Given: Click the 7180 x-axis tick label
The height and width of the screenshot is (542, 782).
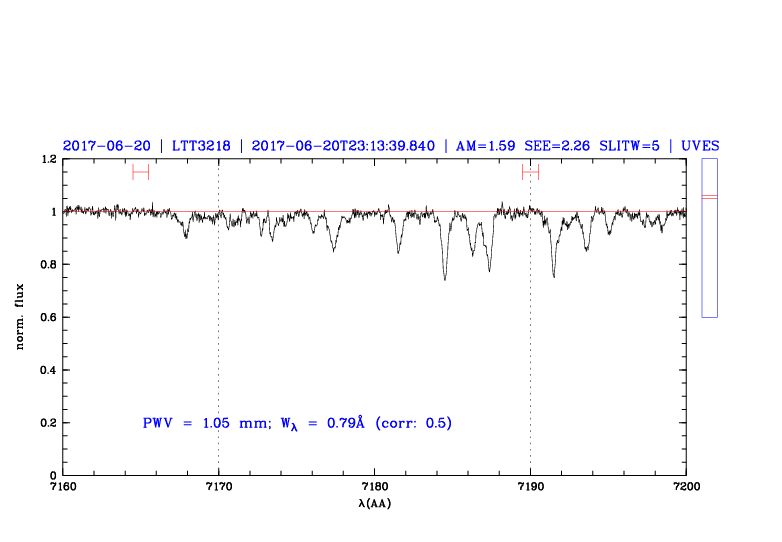Looking at the screenshot, I should (x=374, y=487).
